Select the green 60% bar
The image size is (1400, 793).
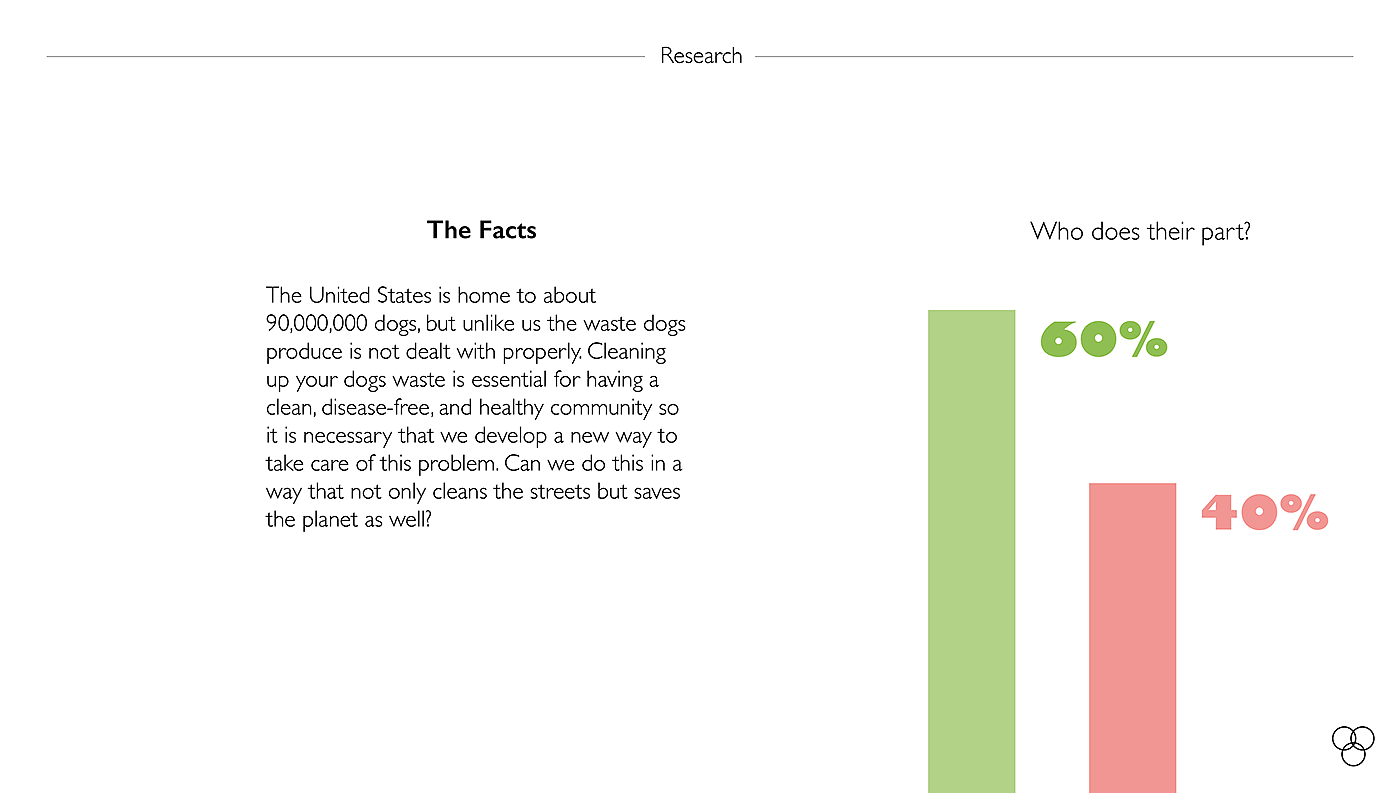point(971,550)
